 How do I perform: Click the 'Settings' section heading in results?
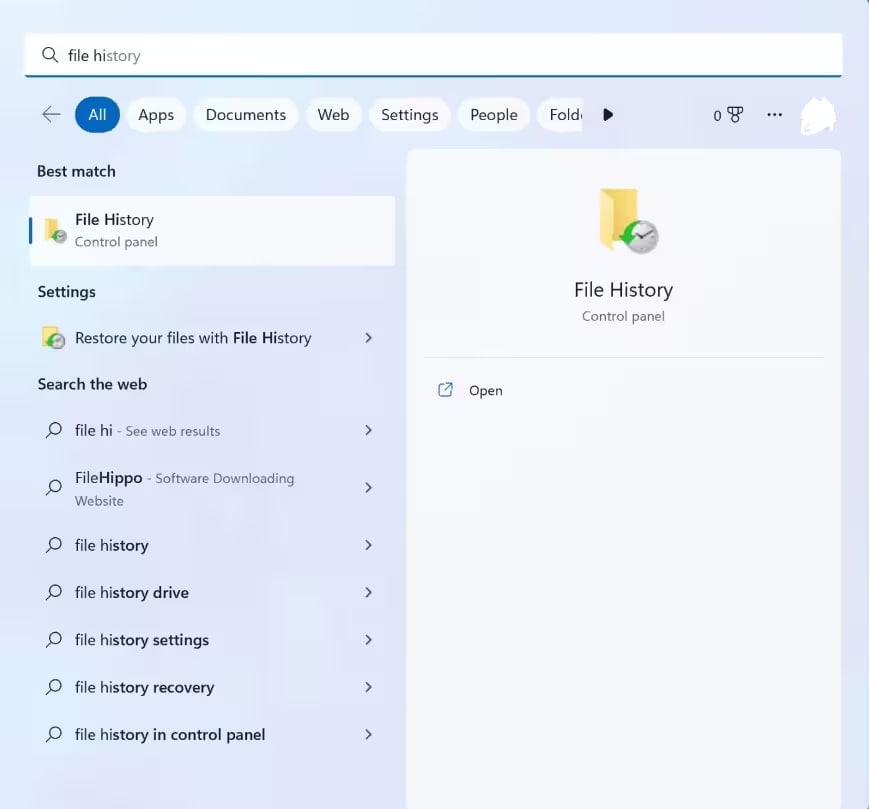pos(67,292)
